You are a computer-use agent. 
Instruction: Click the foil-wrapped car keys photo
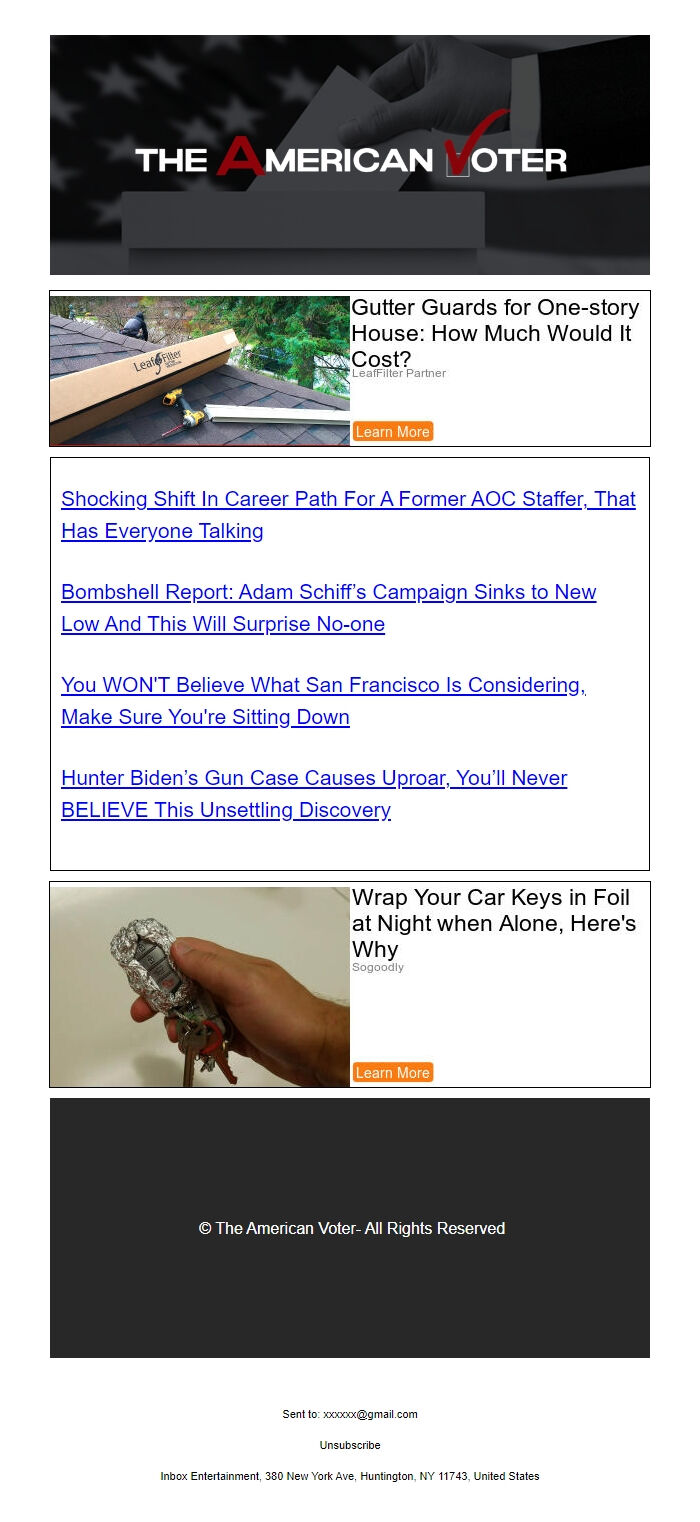[200, 987]
